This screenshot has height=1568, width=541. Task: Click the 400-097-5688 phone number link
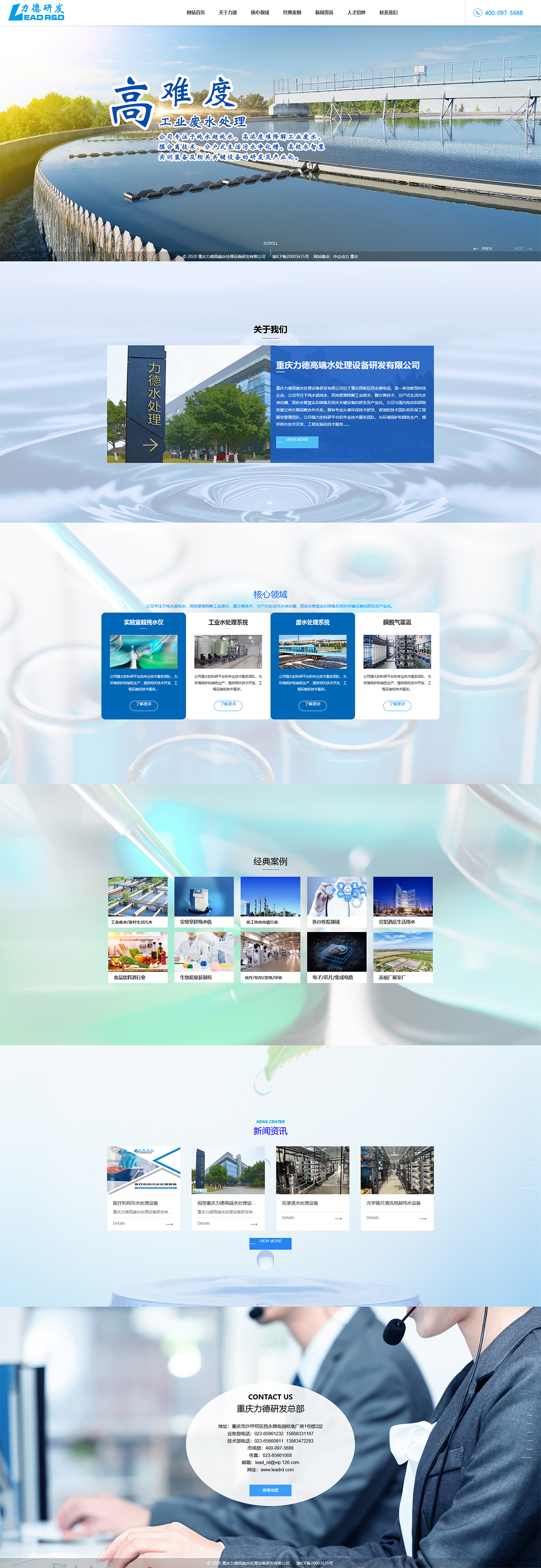click(x=504, y=13)
